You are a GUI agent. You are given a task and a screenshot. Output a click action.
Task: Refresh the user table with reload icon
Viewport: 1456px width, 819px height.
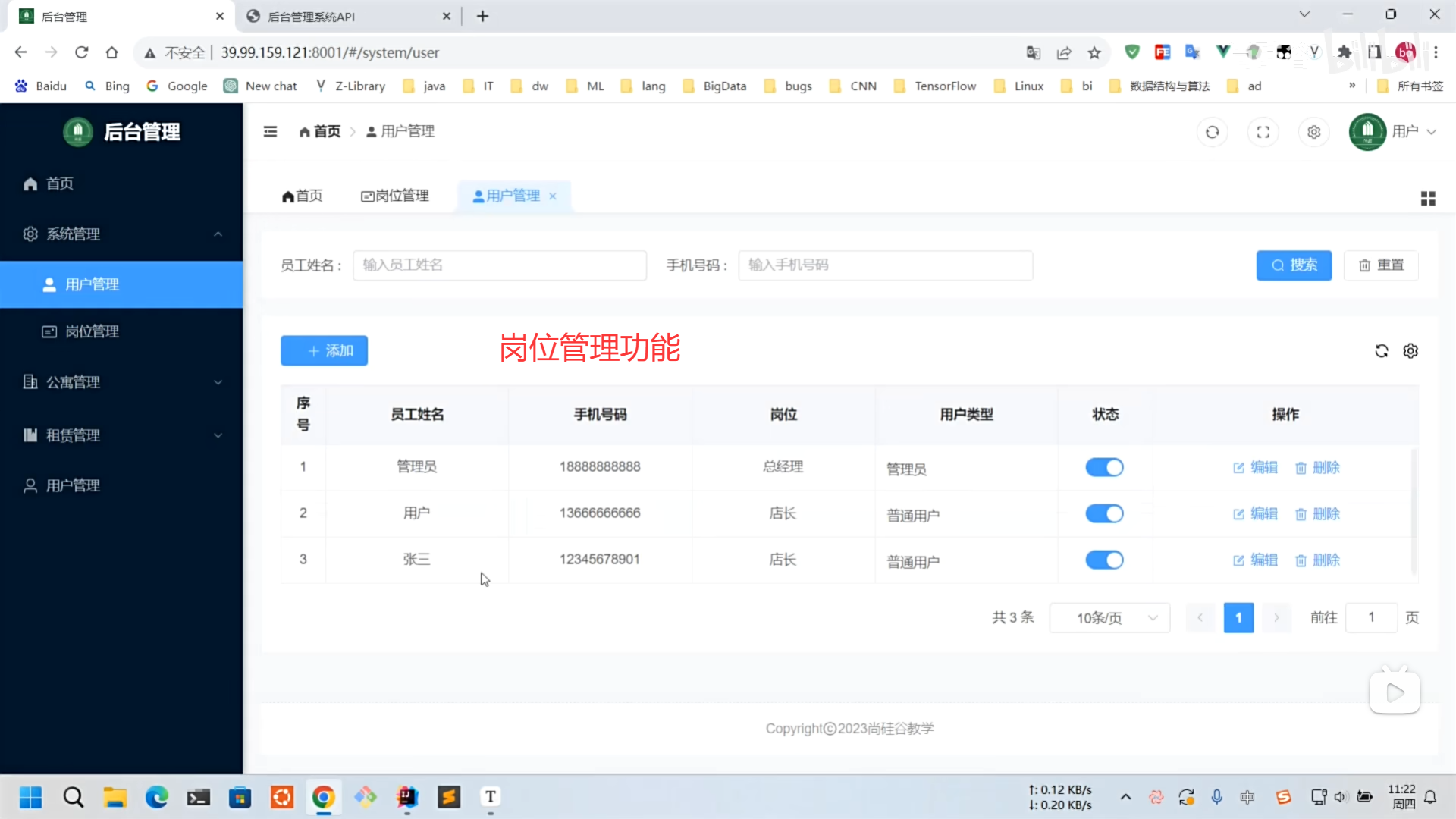coord(1381,351)
